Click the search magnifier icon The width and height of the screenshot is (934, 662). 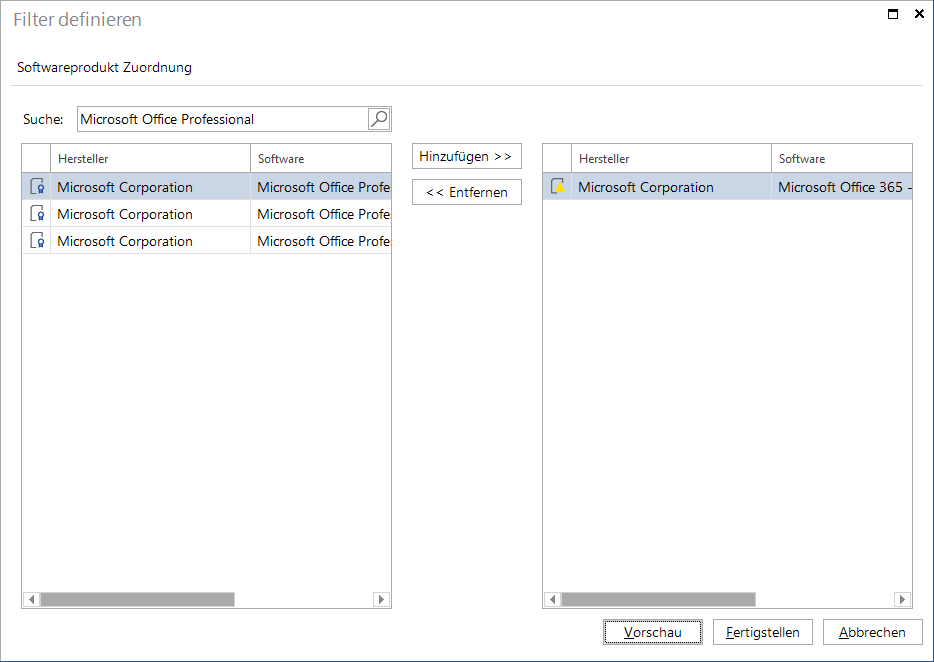[x=379, y=119]
